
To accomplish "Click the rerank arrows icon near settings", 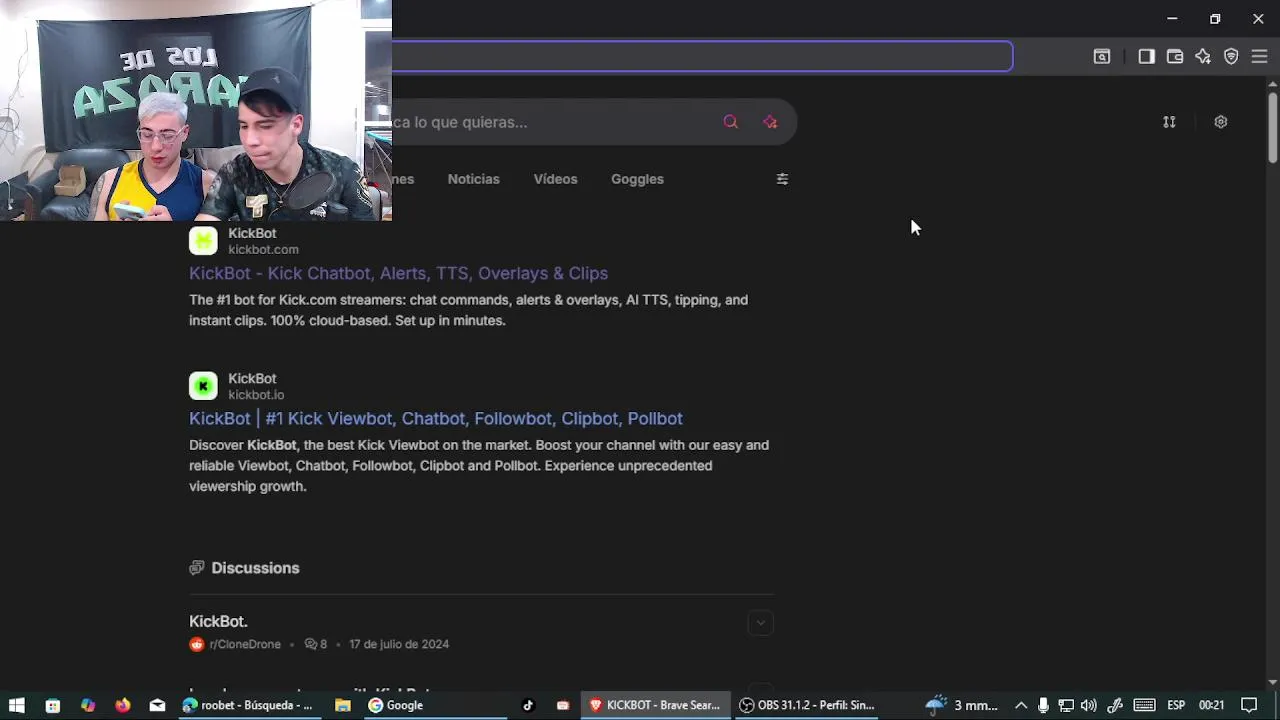I will click(x=1169, y=122).
